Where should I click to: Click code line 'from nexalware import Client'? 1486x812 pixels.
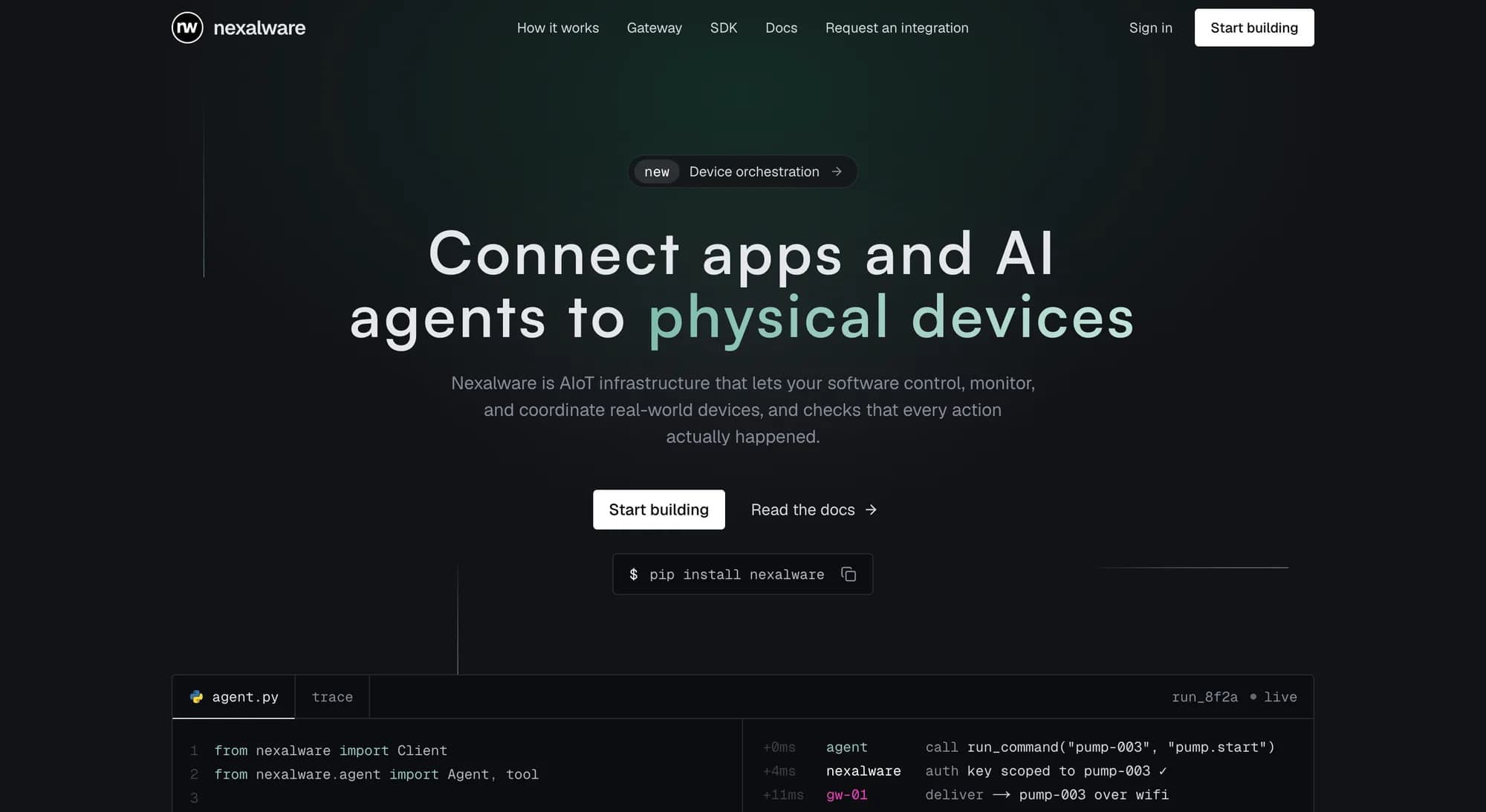[331, 750]
